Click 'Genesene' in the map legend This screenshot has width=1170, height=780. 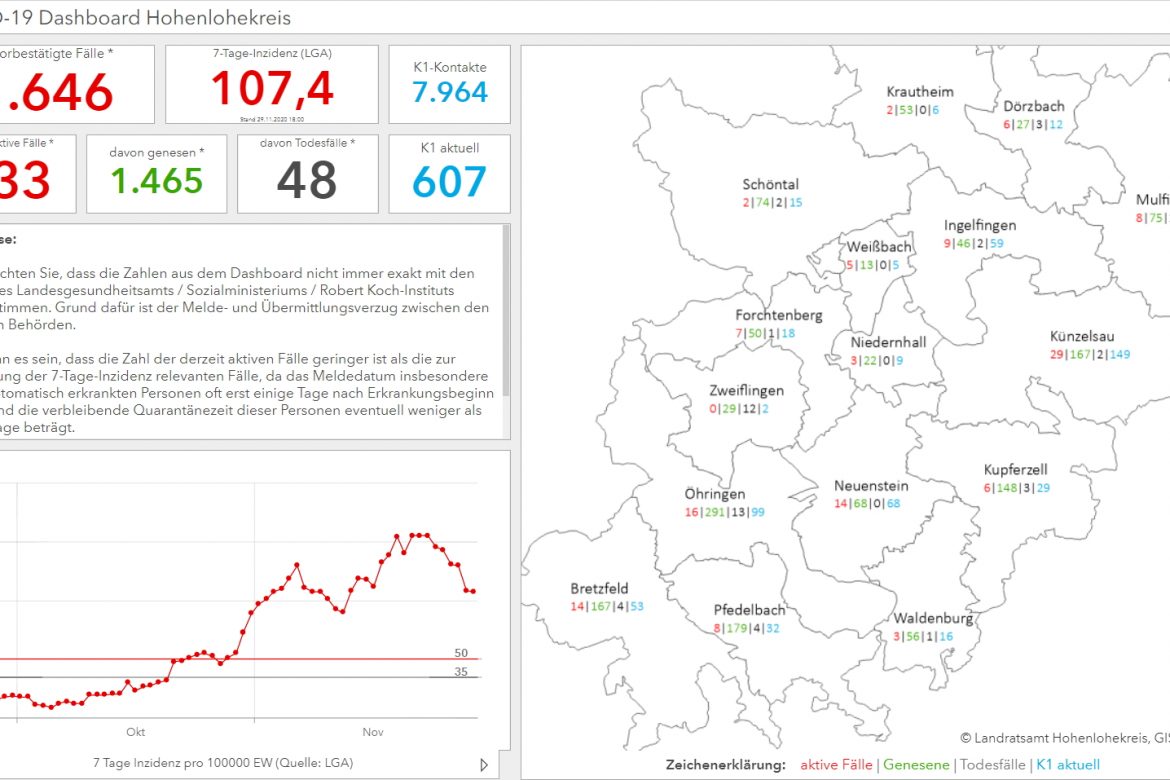point(915,765)
